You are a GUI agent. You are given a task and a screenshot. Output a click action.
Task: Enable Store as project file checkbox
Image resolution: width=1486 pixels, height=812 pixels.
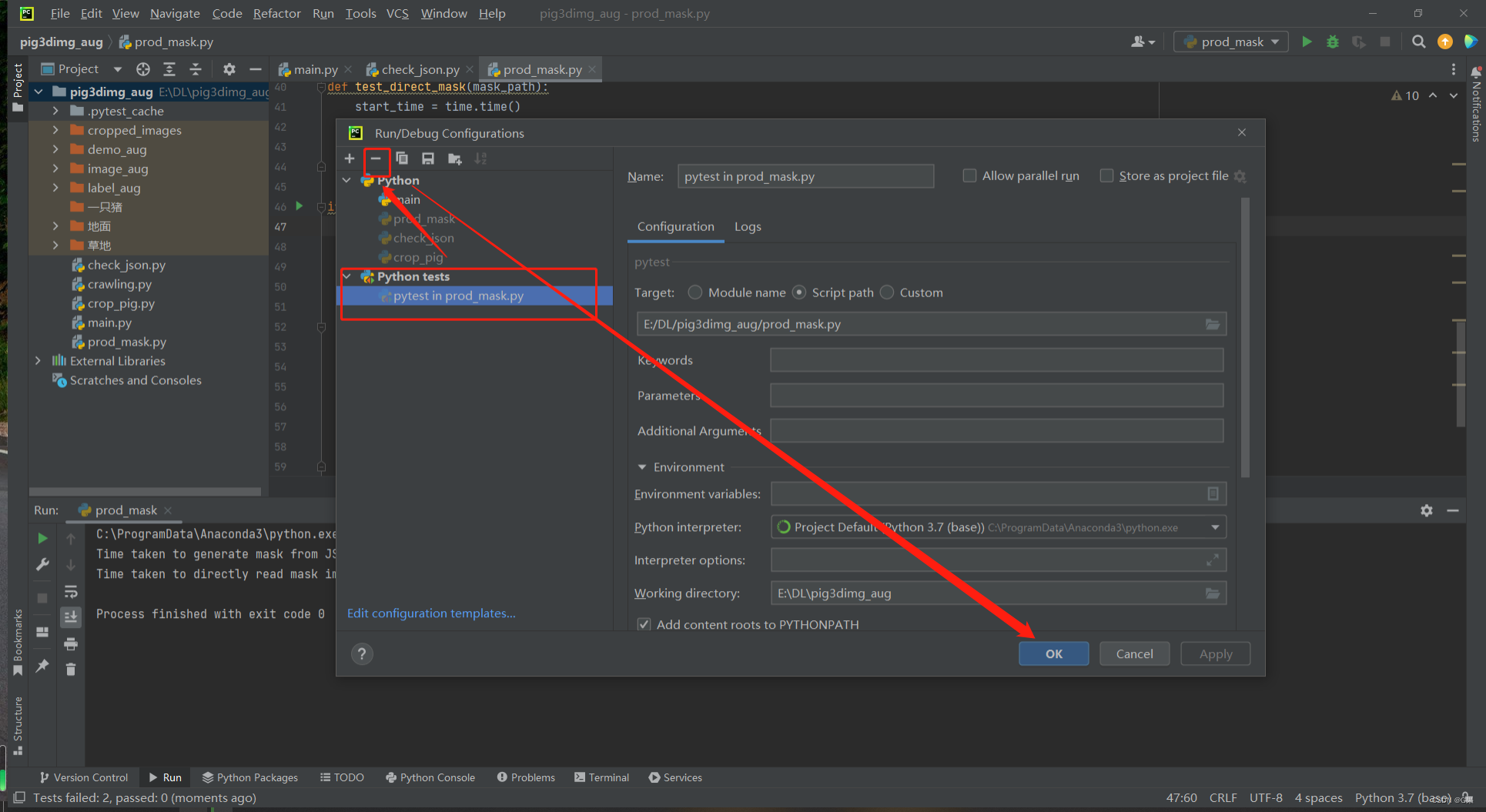[1106, 175]
